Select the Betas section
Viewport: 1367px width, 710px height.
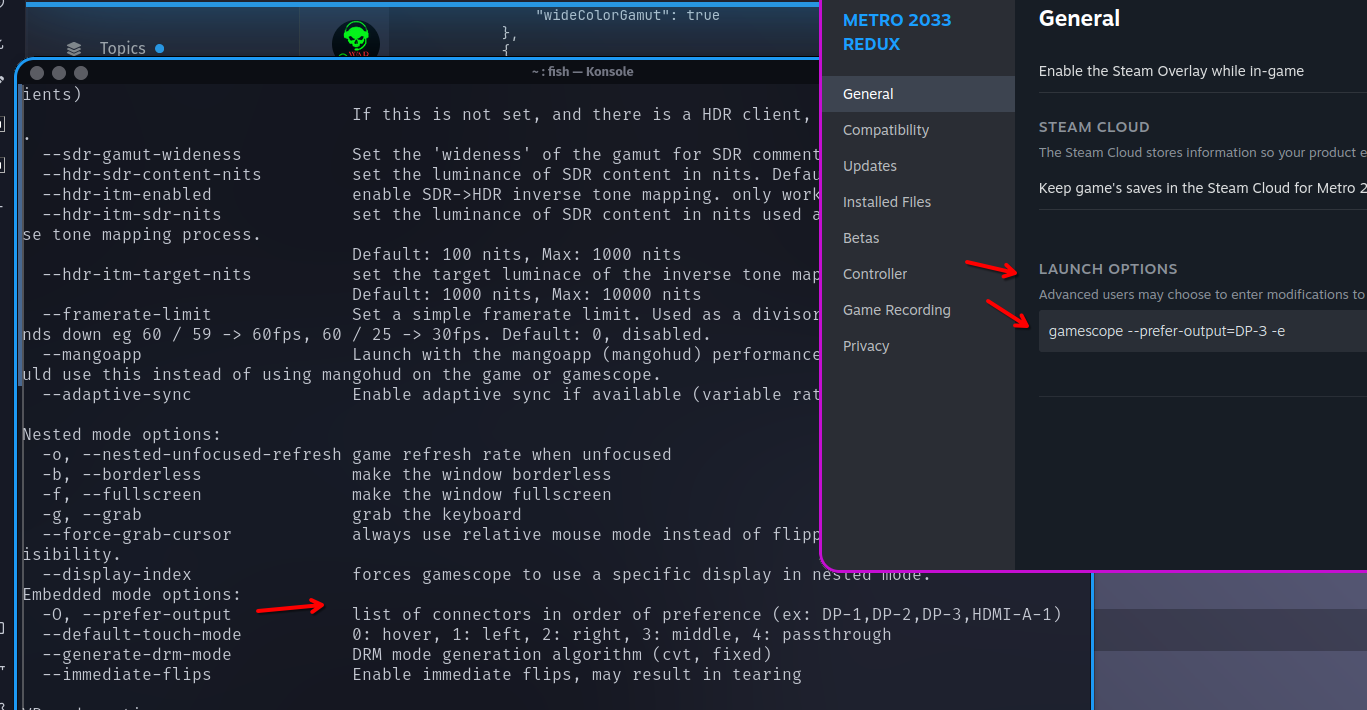tap(861, 238)
